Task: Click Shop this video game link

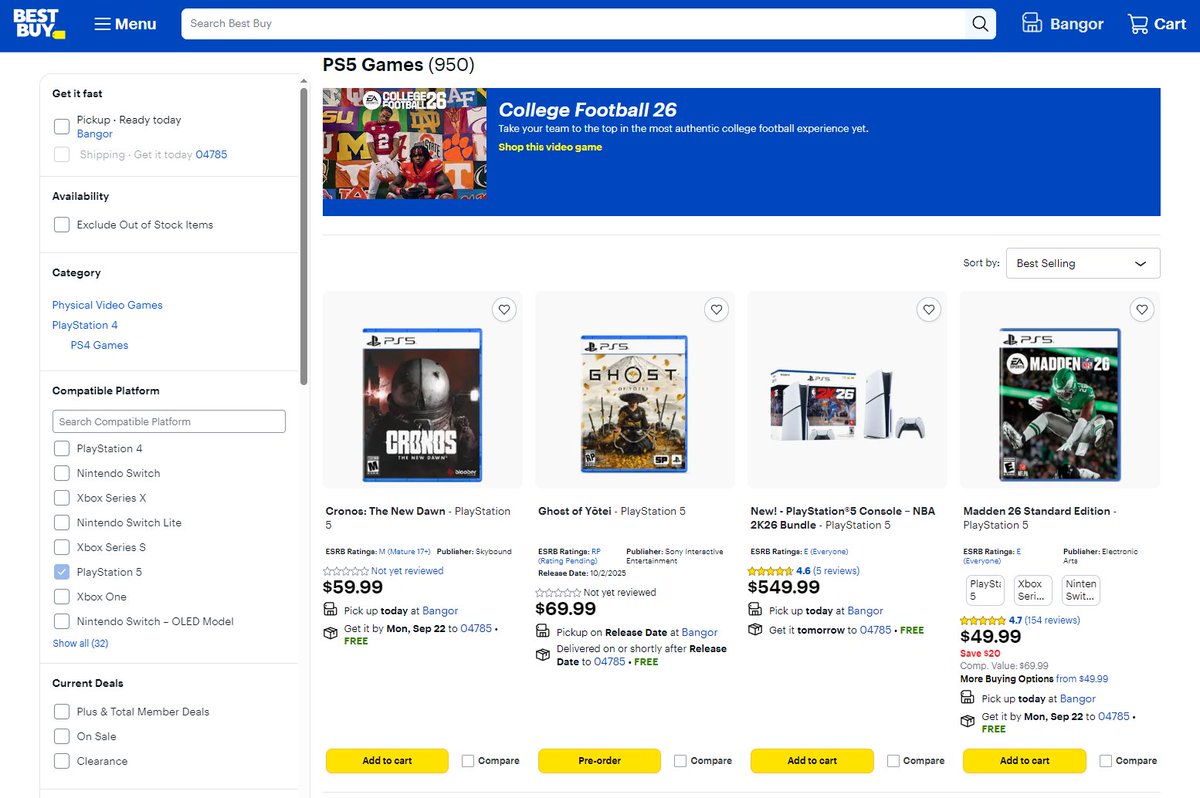Action: pyautogui.click(x=550, y=147)
